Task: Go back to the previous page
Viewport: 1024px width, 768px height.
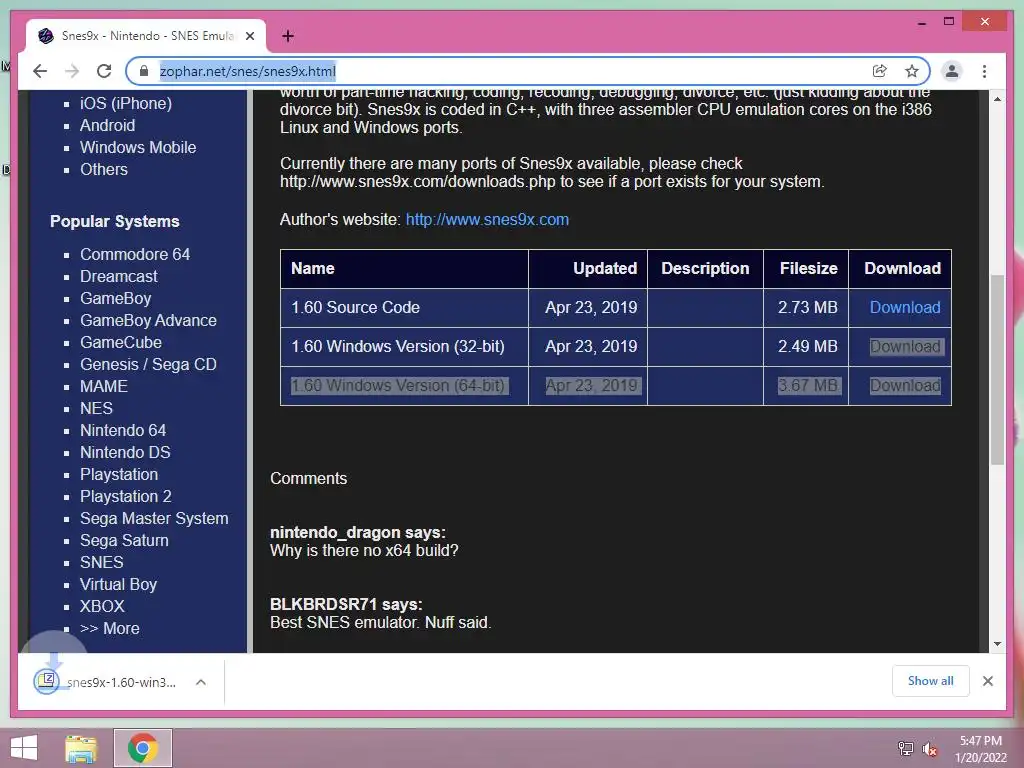Action: (x=40, y=71)
